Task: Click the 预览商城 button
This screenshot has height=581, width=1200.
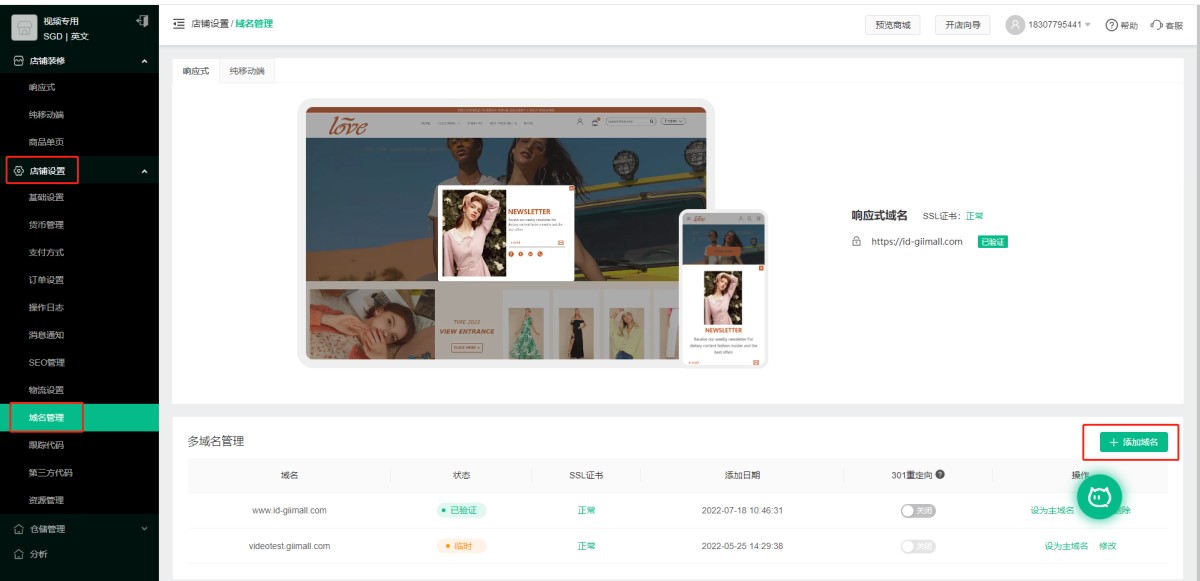Action: pyautogui.click(x=892, y=25)
